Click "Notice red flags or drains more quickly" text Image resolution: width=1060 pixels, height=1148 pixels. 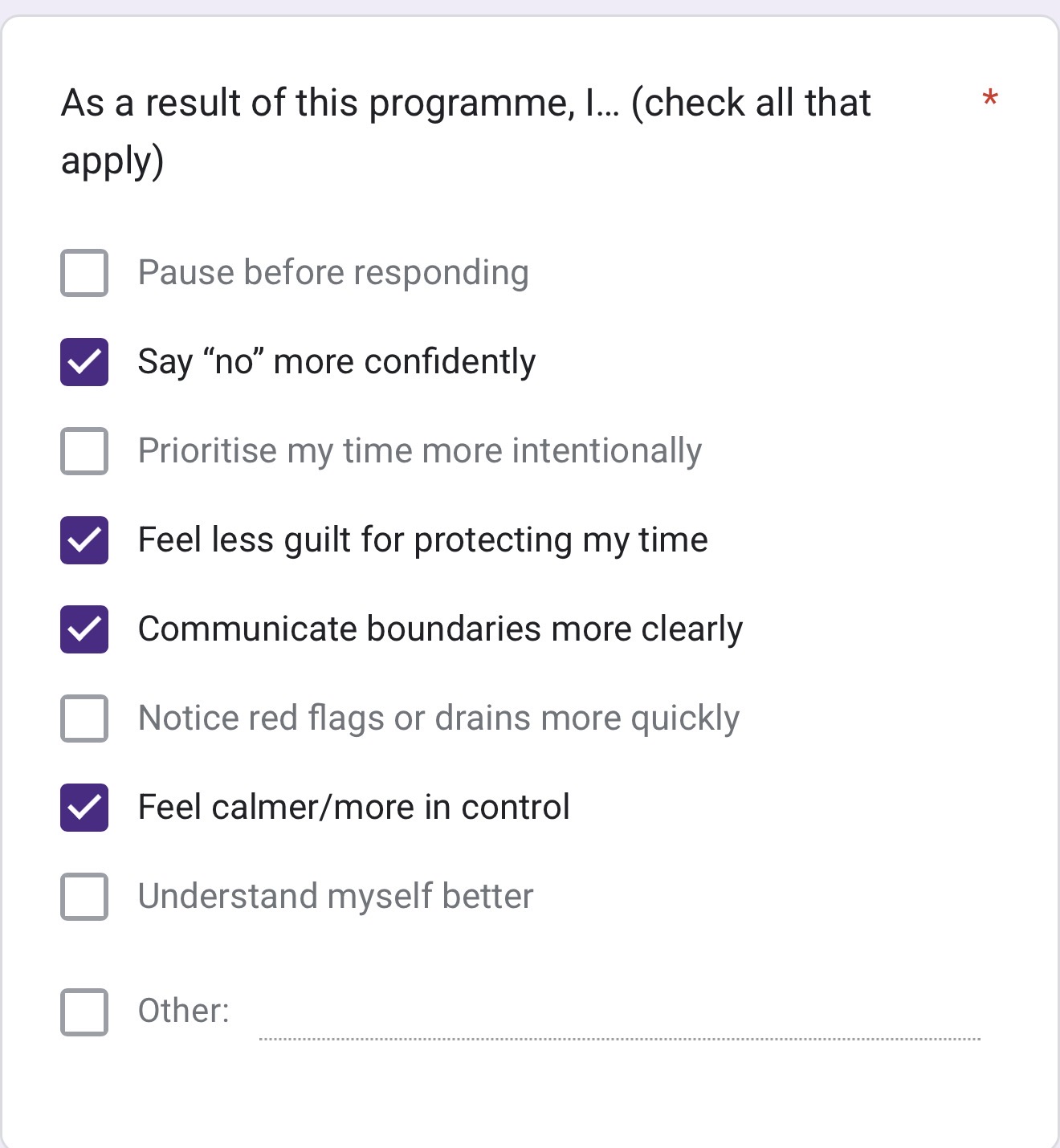coord(438,719)
